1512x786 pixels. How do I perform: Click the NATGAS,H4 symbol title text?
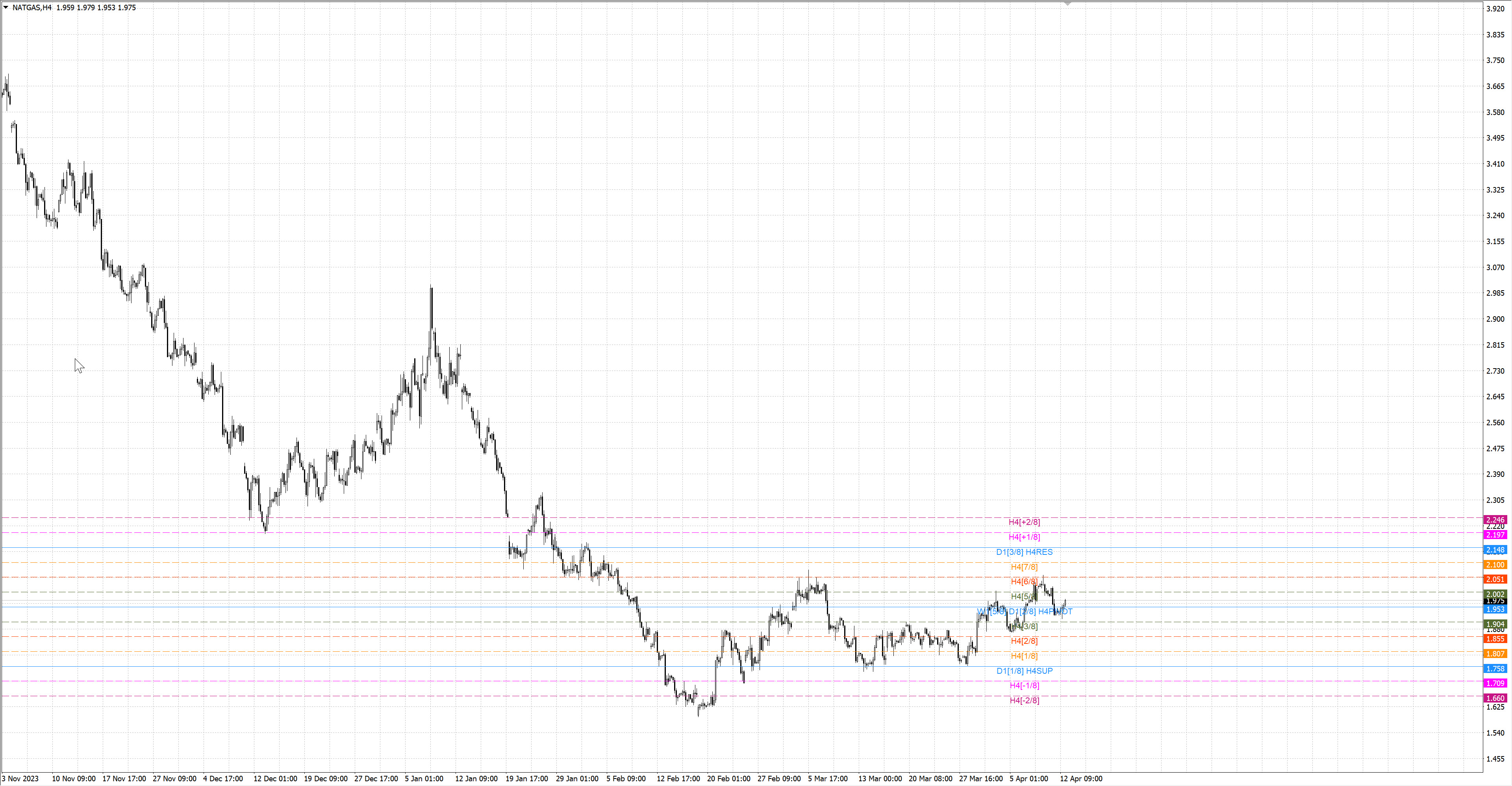click(x=31, y=7)
